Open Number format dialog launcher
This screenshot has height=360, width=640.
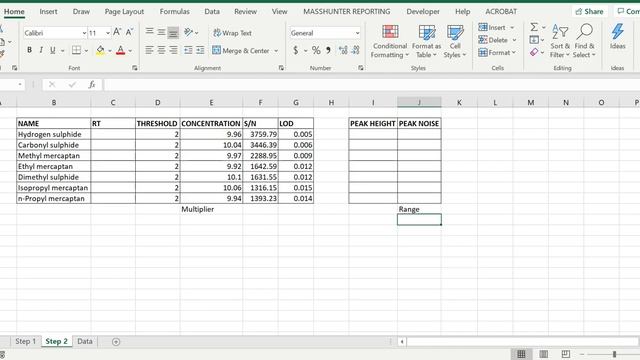[361, 68]
